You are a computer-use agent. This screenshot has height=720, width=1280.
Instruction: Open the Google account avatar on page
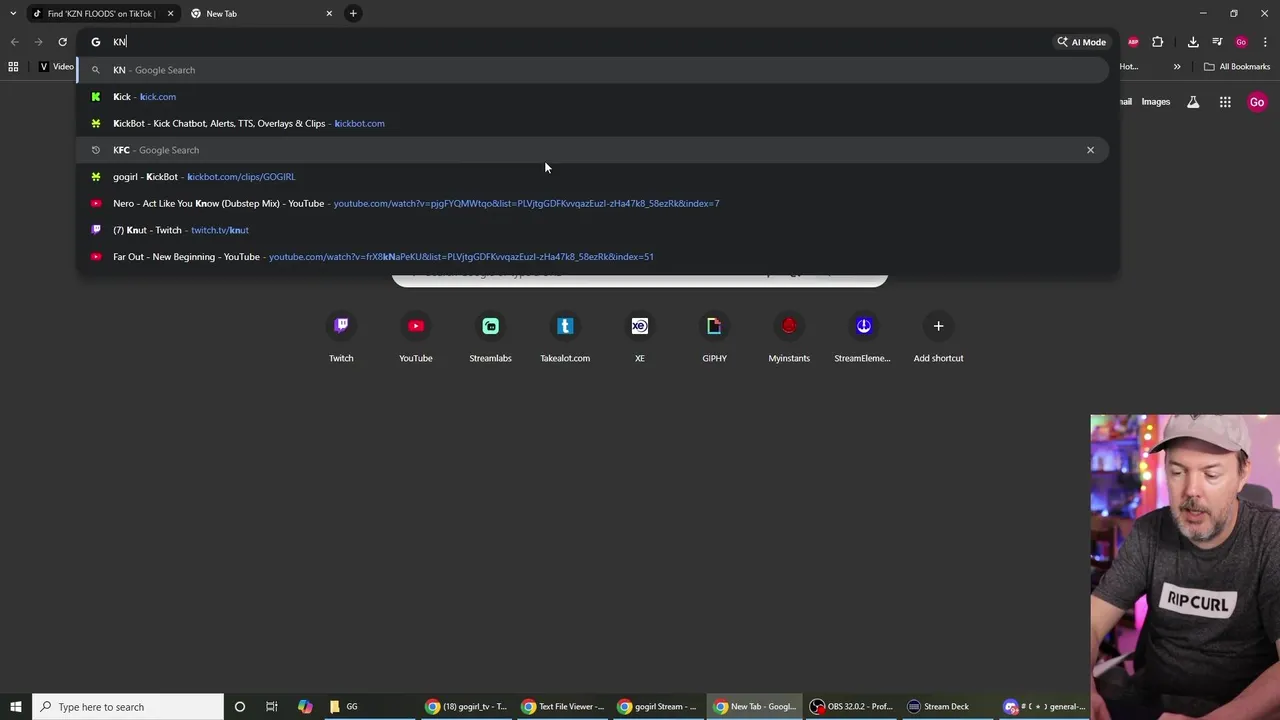click(x=1257, y=102)
